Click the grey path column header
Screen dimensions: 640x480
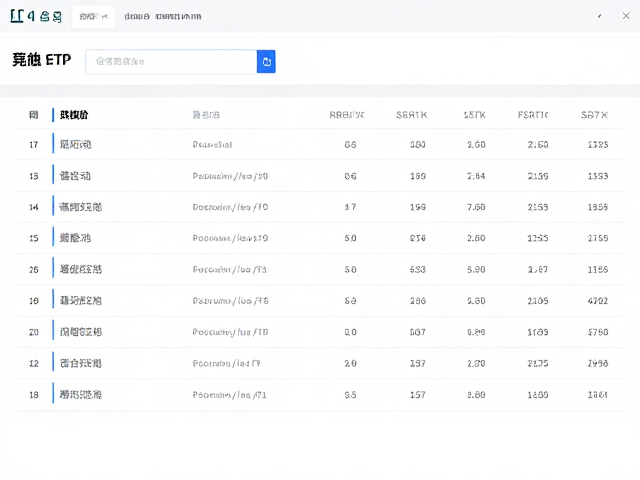[x=206, y=115]
